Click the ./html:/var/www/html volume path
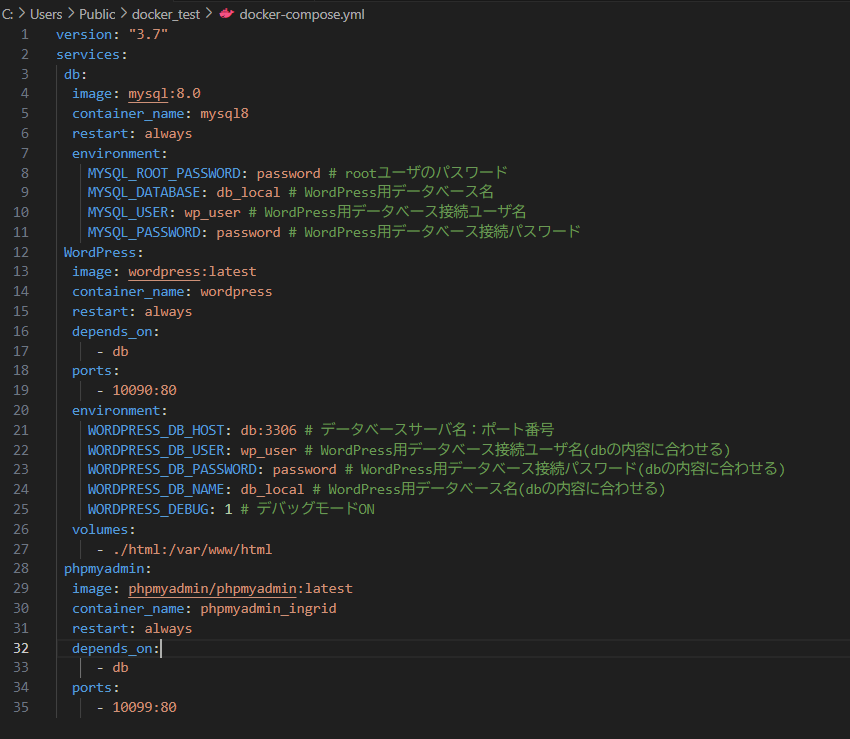Image resolution: width=850 pixels, height=739 pixels. click(192, 549)
